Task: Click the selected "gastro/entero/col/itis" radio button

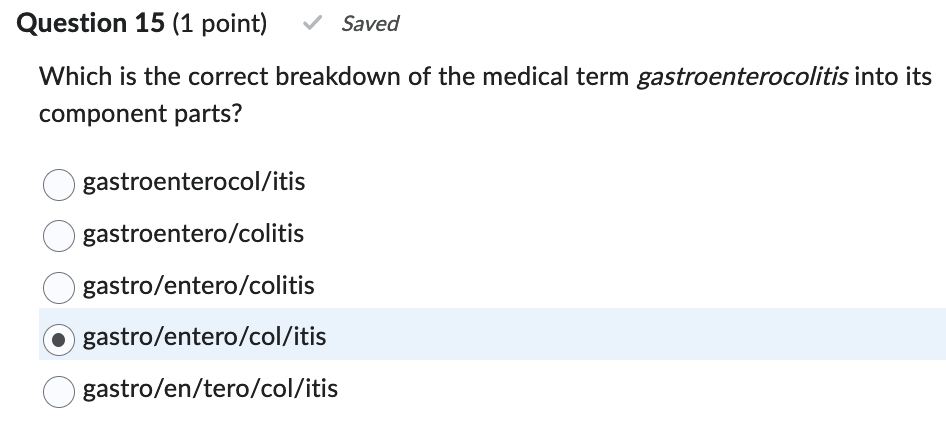Action: point(59,339)
